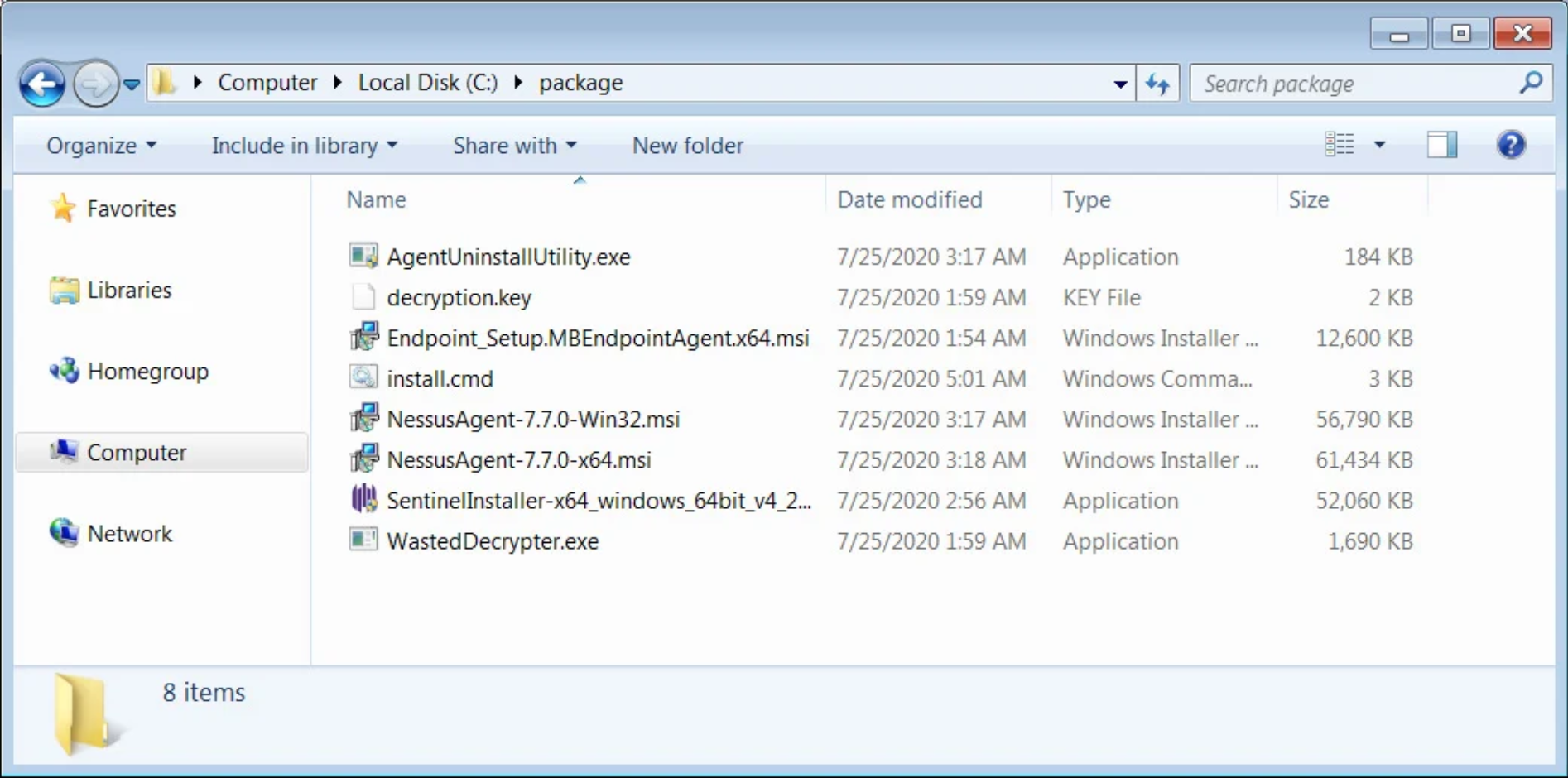Screen dimensions: 1568x778
Task: Open the Share with dropdown
Action: coord(513,146)
